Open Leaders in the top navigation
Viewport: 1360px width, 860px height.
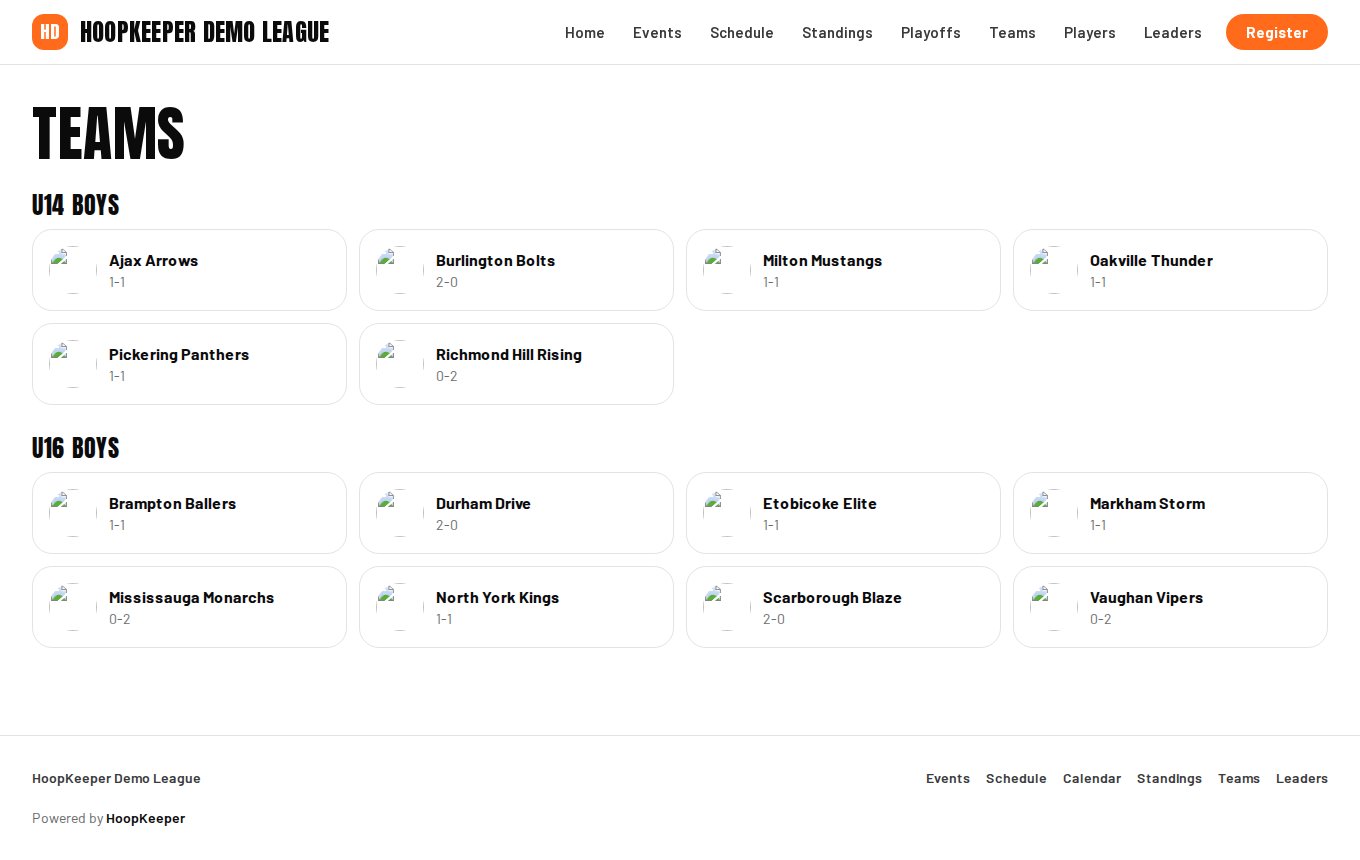point(1173,32)
